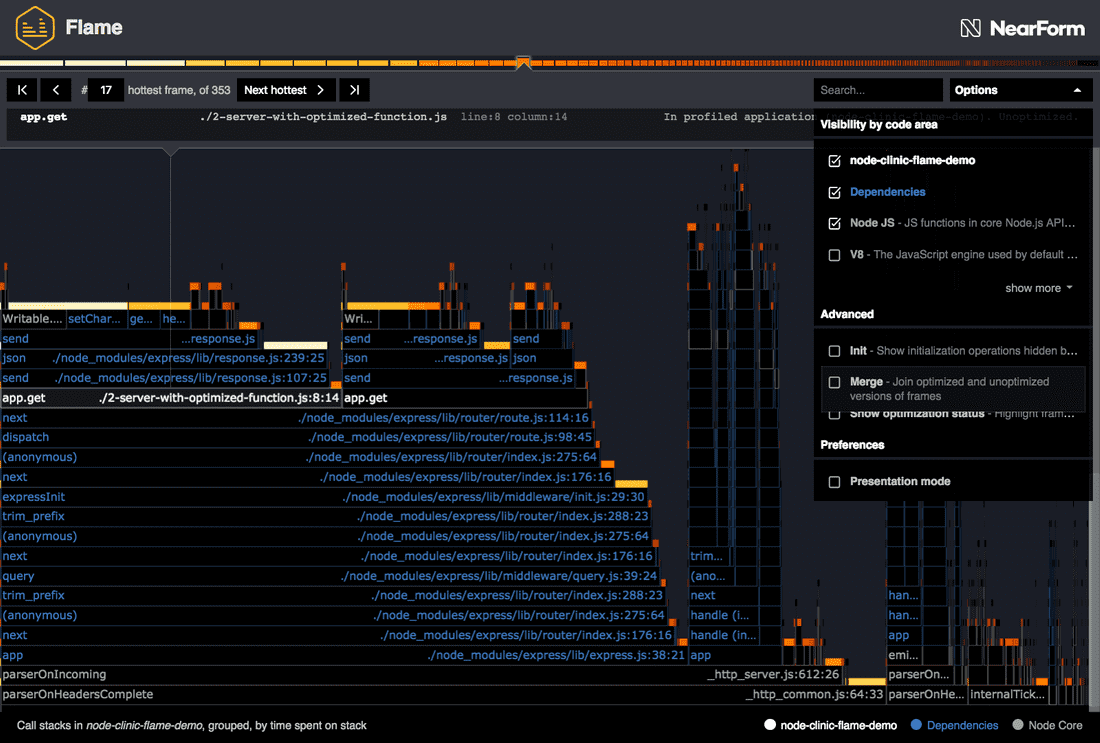Select the handle (in... frame
Screen dimensions: 1100x743
pos(723,636)
